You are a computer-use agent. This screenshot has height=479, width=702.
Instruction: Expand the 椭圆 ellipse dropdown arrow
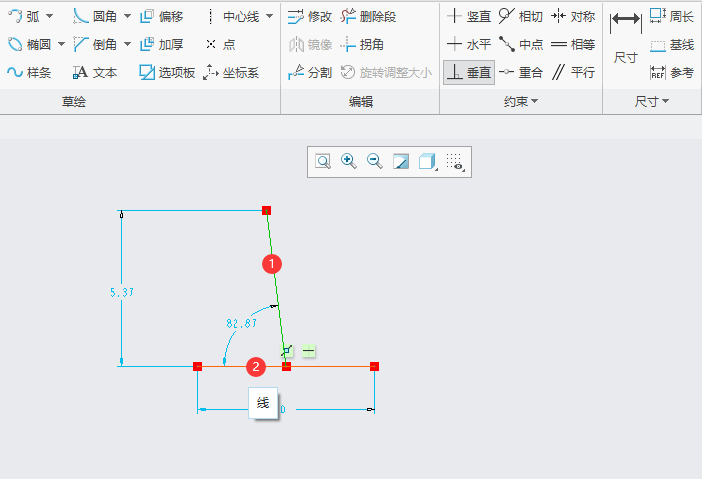(61, 44)
